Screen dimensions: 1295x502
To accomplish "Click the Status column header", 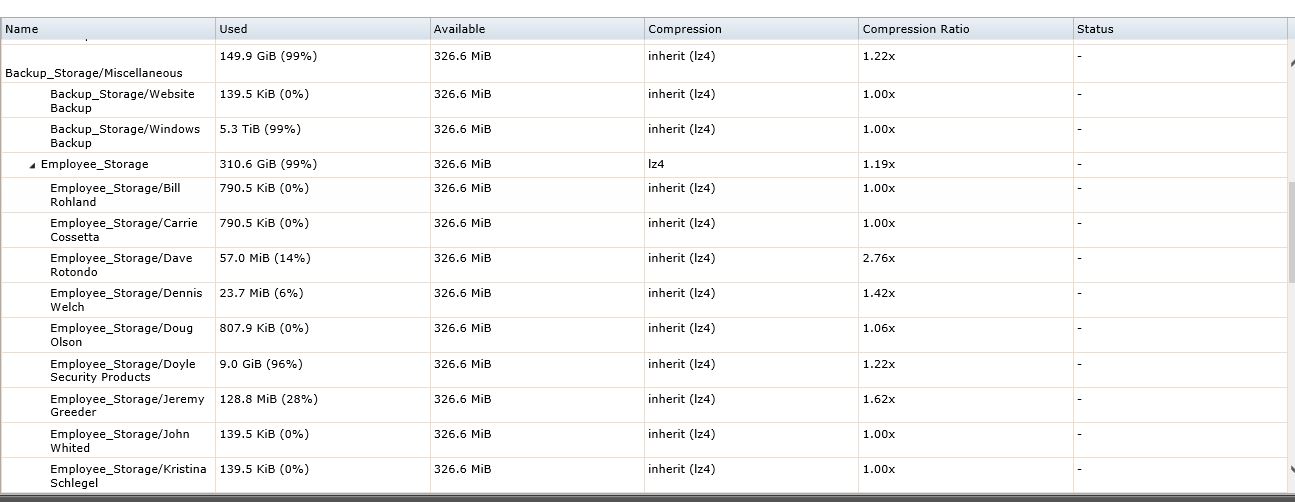I will pyautogui.click(x=1180, y=29).
